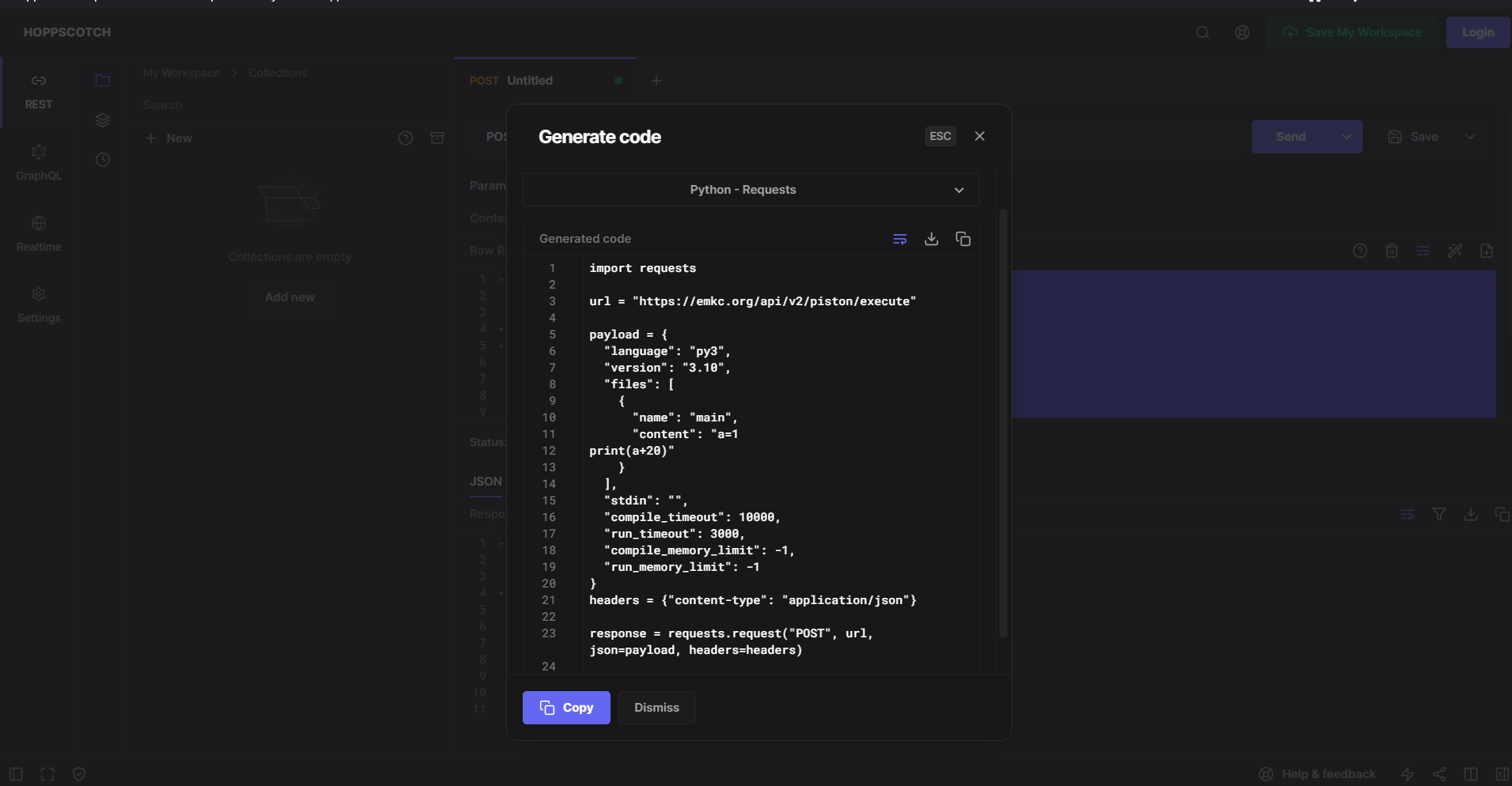Open the Interceptor shield icon in footer
This screenshot has width=1512, height=786.
tap(78, 773)
